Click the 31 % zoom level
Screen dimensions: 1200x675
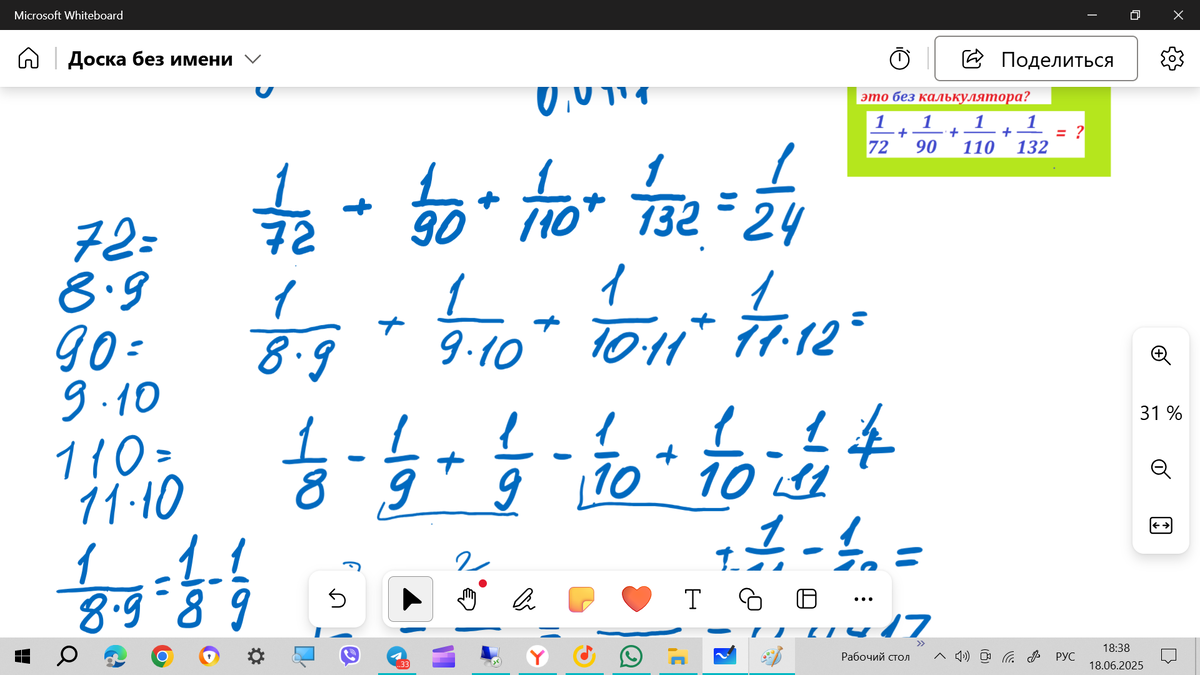coord(1160,412)
